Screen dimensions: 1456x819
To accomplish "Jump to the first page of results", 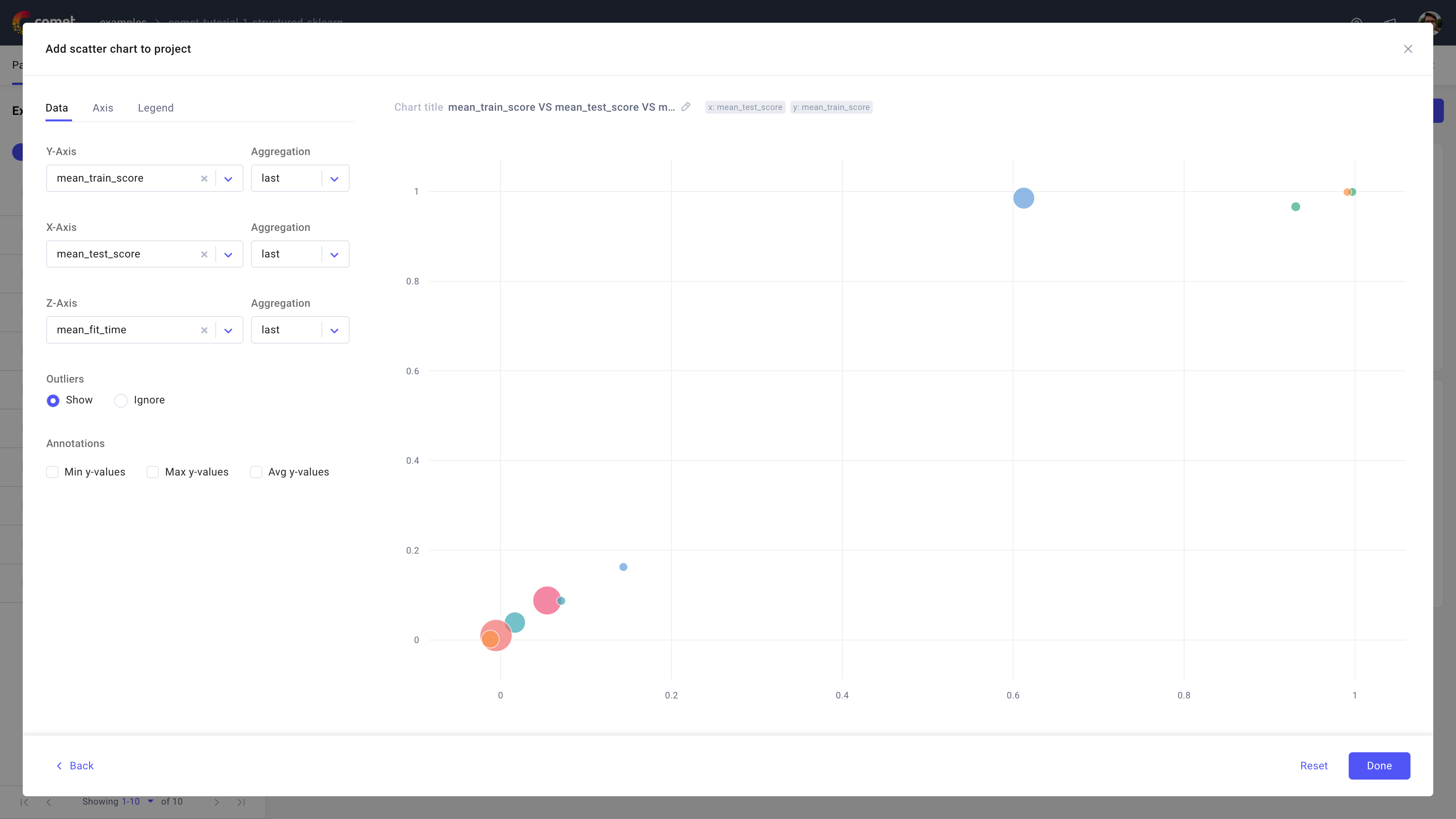I will tap(25, 802).
